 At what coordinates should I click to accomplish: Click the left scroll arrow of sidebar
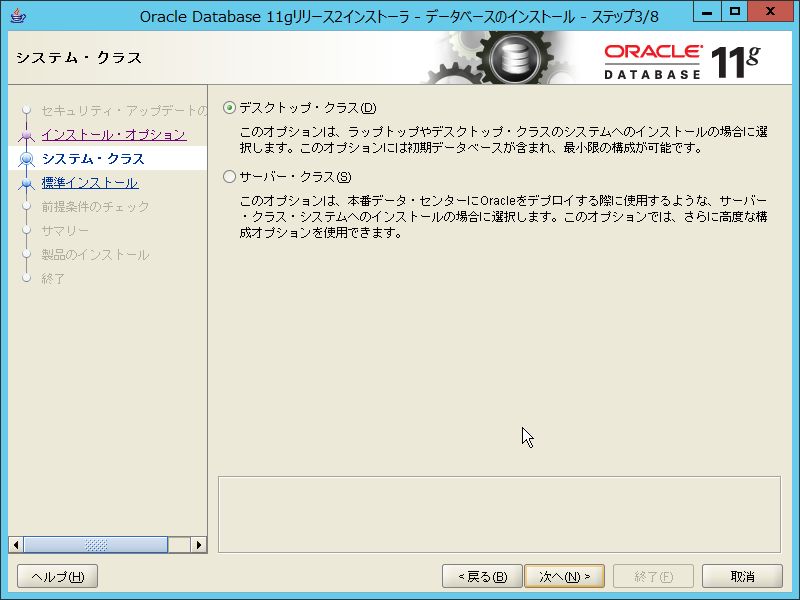[16, 545]
